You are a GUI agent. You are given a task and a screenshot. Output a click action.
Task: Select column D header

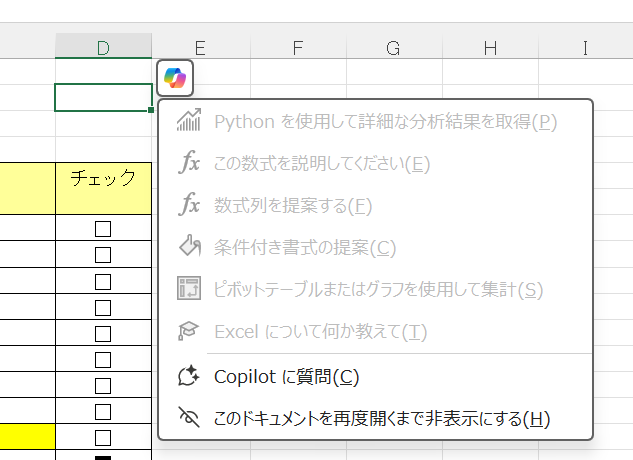coord(103,46)
